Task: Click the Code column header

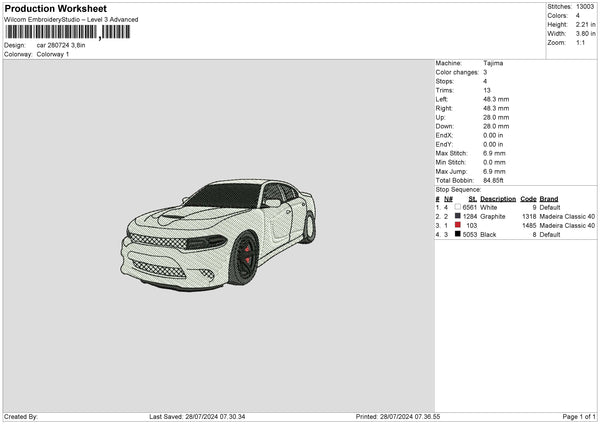Action: click(528, 199)
